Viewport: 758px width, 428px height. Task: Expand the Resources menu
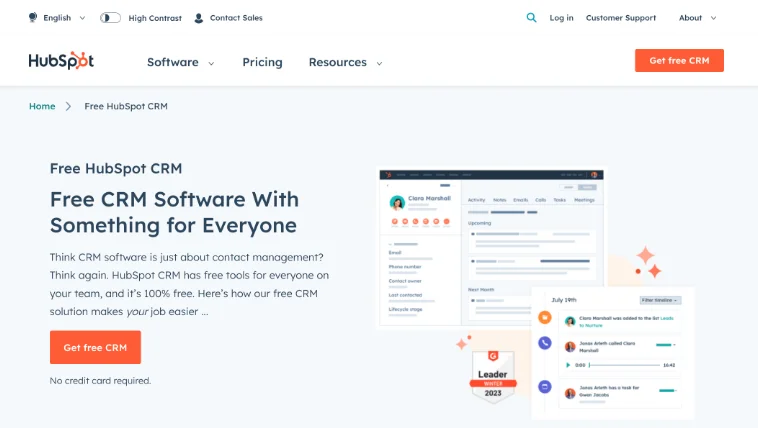click(346, 62)
